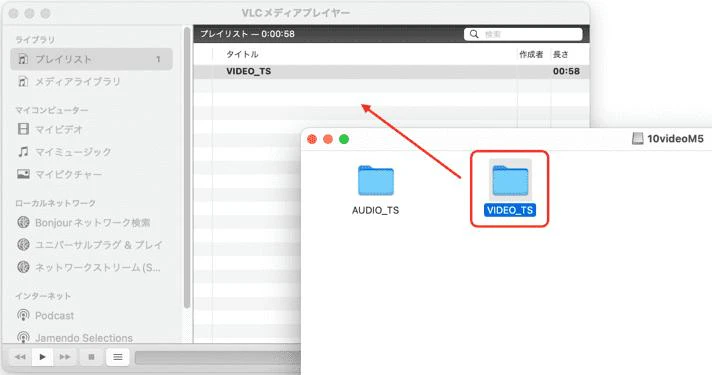Open Jamendo Selections in the sidebar

point(84,338)
